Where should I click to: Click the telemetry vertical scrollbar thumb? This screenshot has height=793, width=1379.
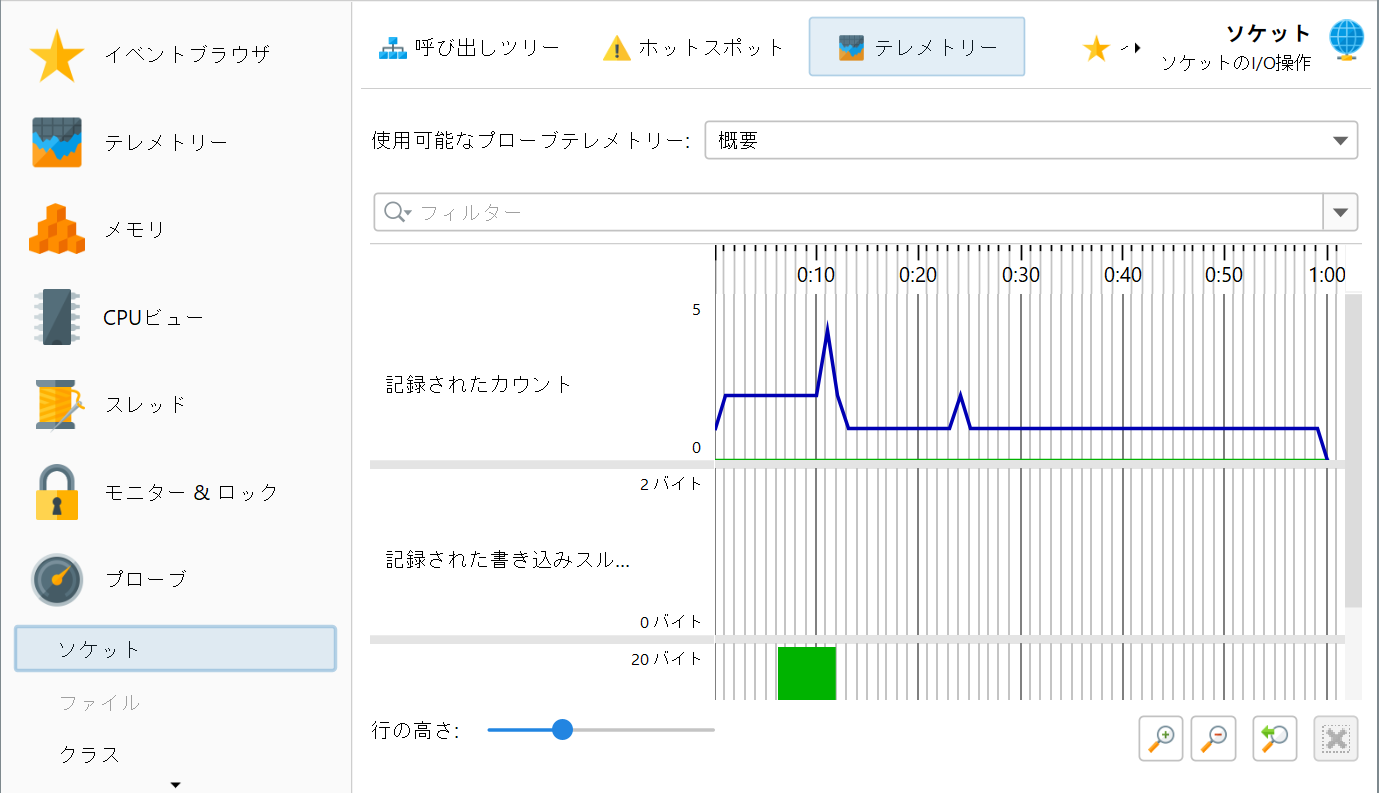click(x=1353, y=451)
